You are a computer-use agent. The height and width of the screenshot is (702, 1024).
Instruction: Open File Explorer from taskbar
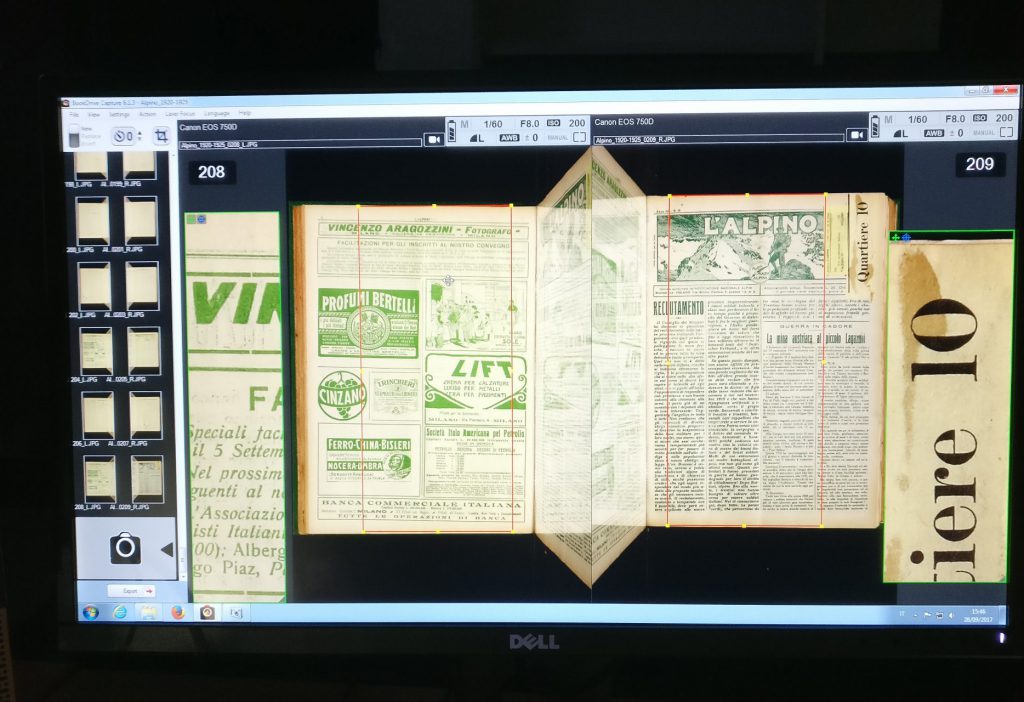[x=148, y=613]
